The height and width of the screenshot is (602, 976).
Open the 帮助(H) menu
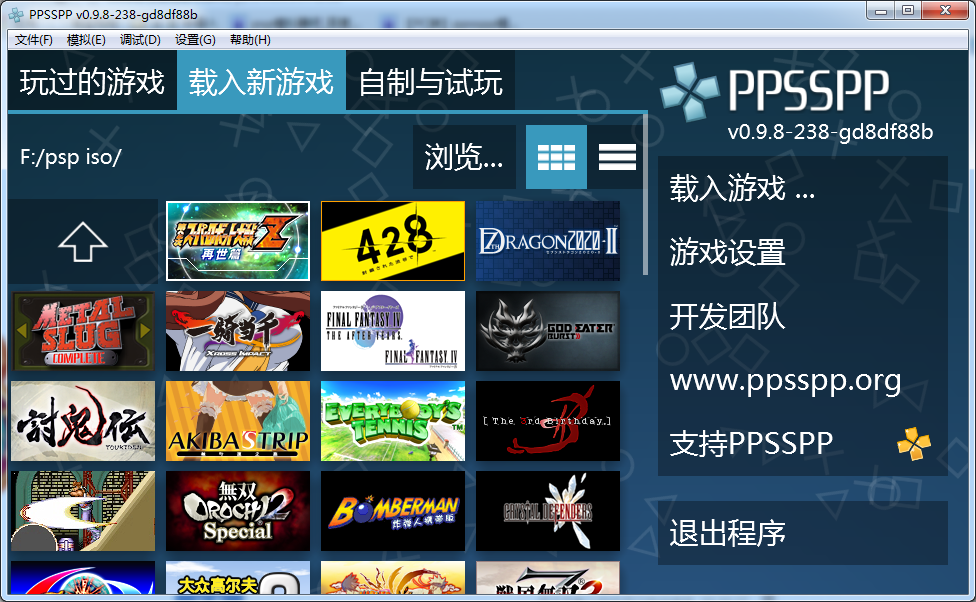tap(250, 40)
